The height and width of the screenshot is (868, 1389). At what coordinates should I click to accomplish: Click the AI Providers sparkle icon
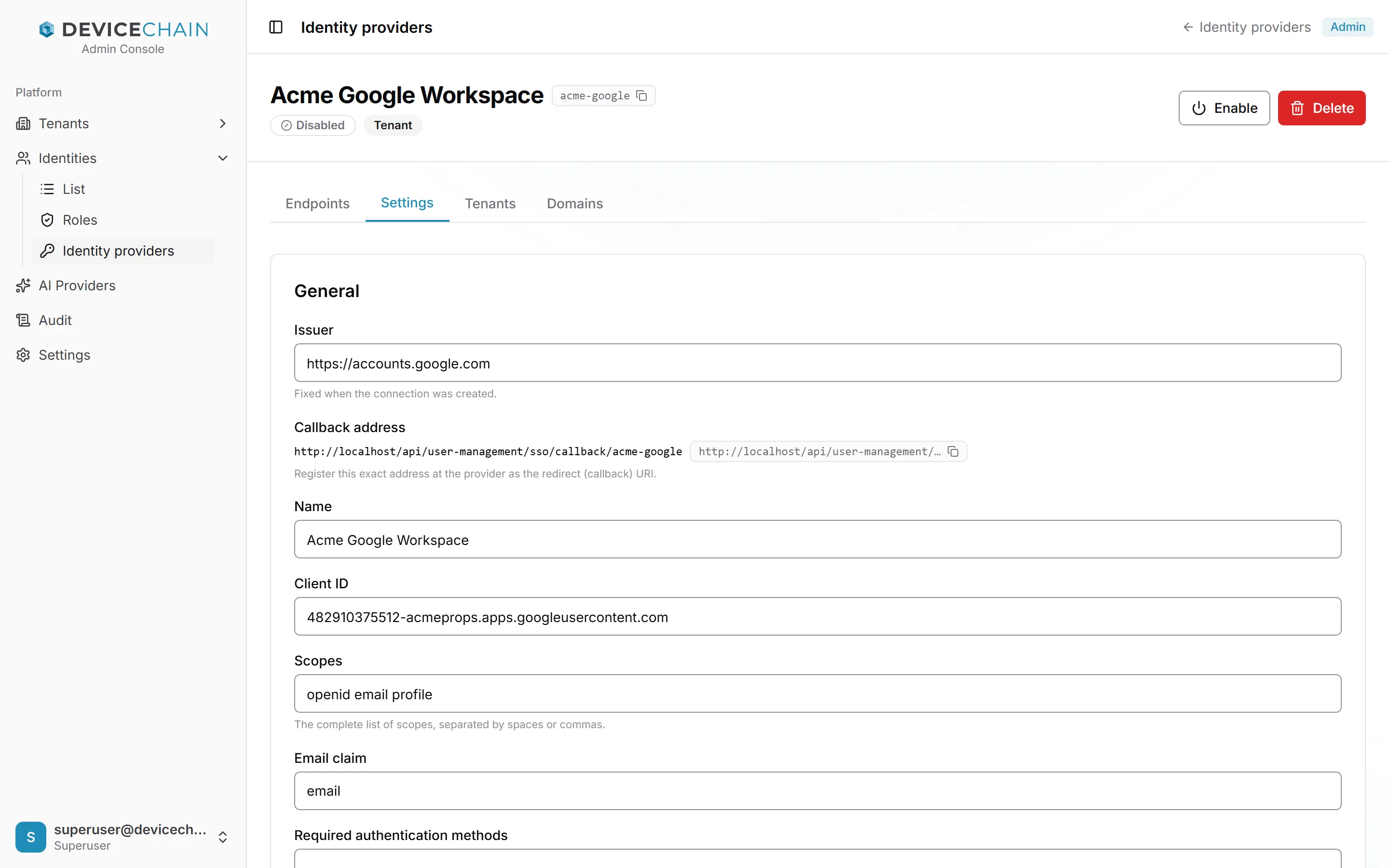[x=23, y=286]
